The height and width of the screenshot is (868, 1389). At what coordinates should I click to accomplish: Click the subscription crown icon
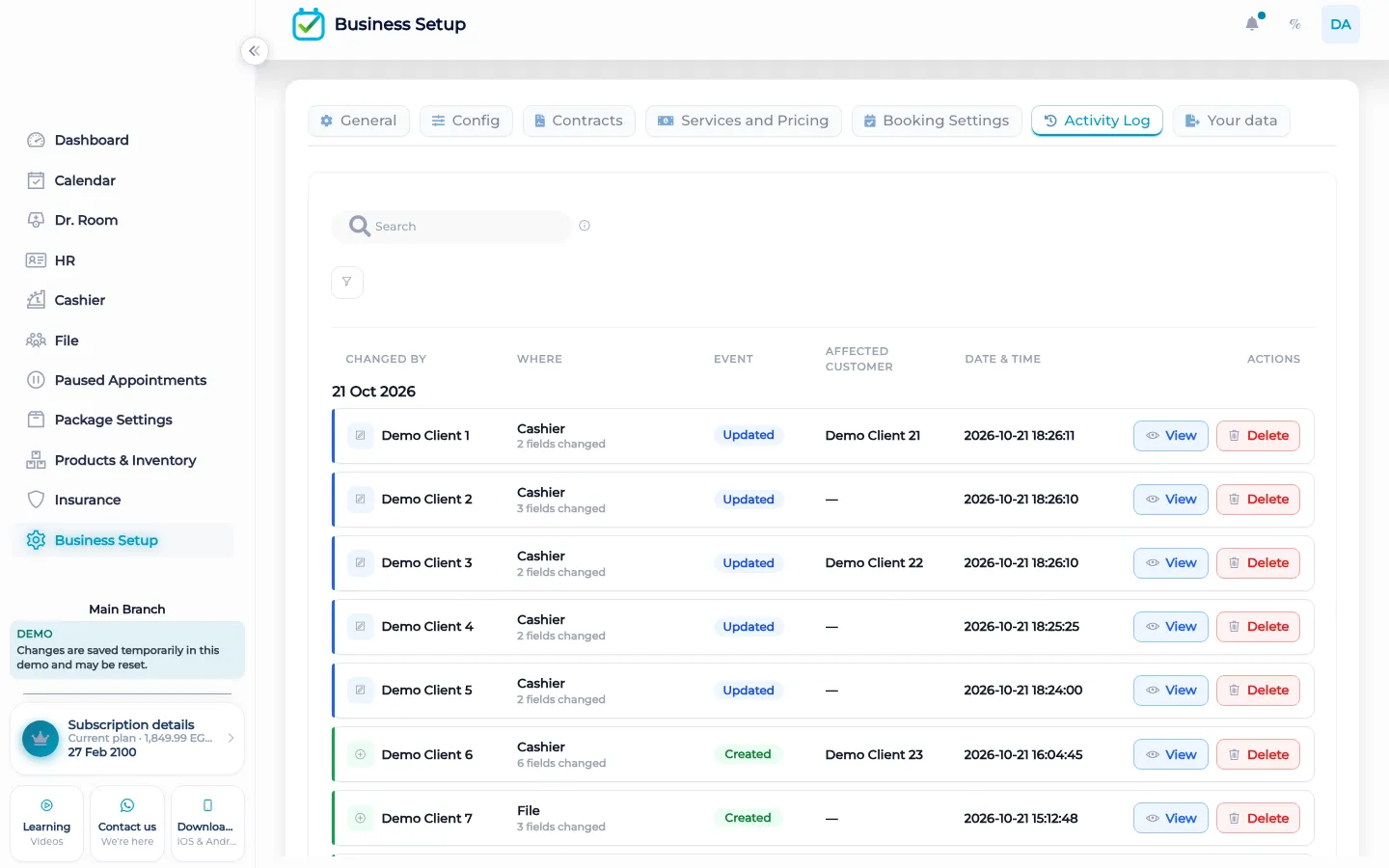click(41, 739)
